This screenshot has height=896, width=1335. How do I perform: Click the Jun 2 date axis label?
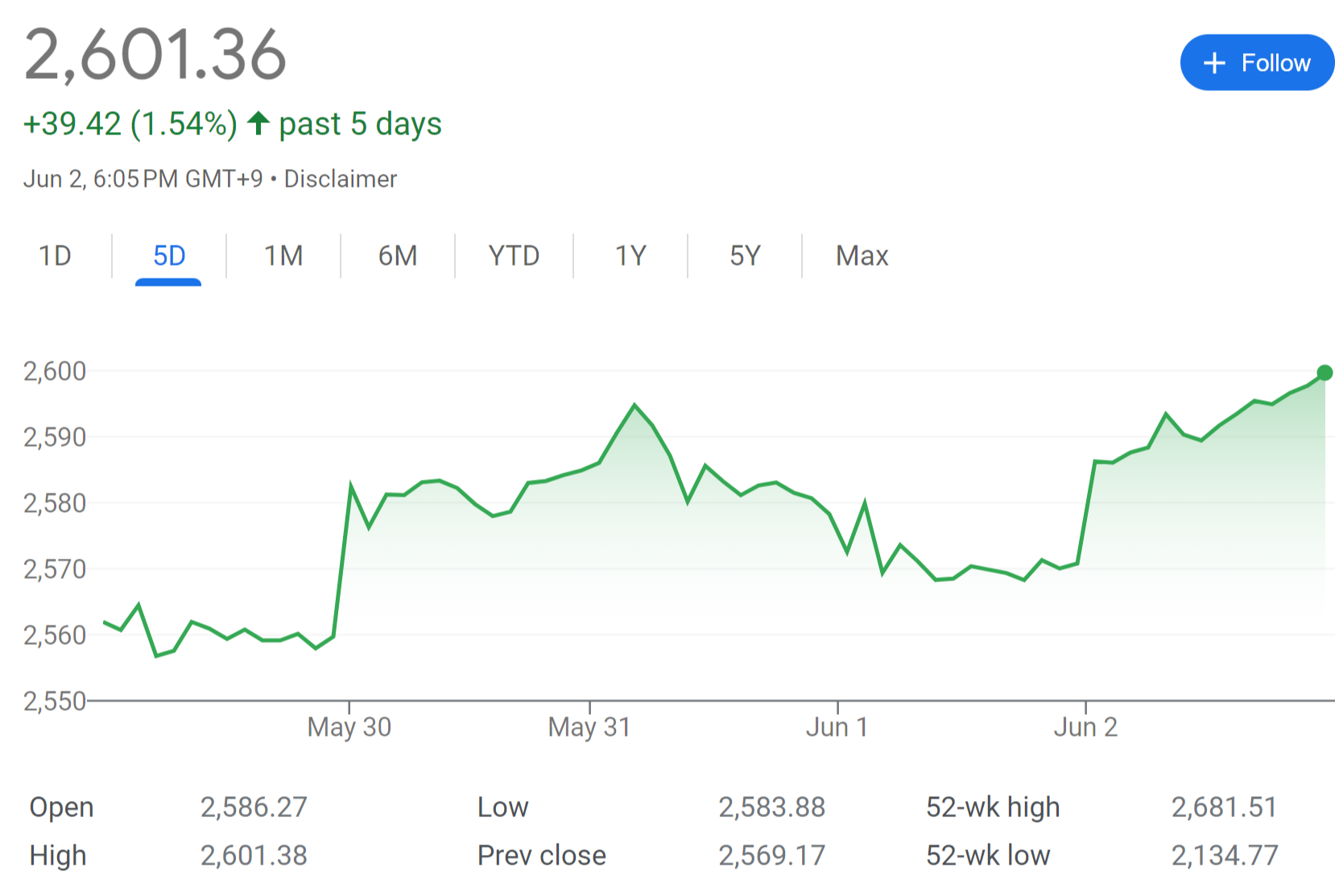point(1085,727)
